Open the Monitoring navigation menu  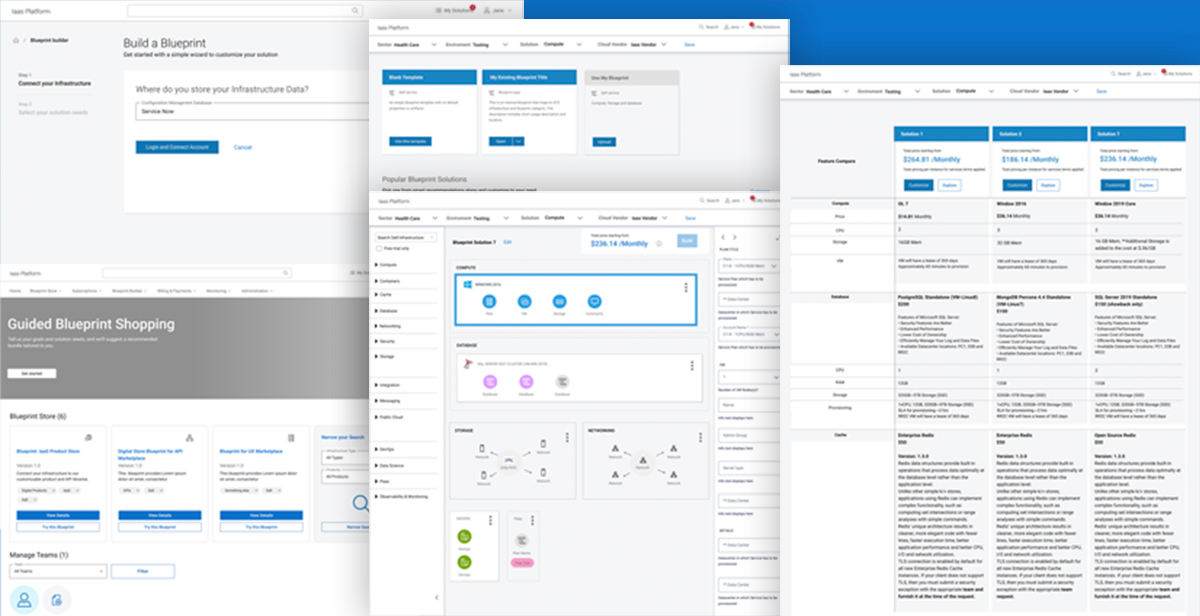click(217, 291)
